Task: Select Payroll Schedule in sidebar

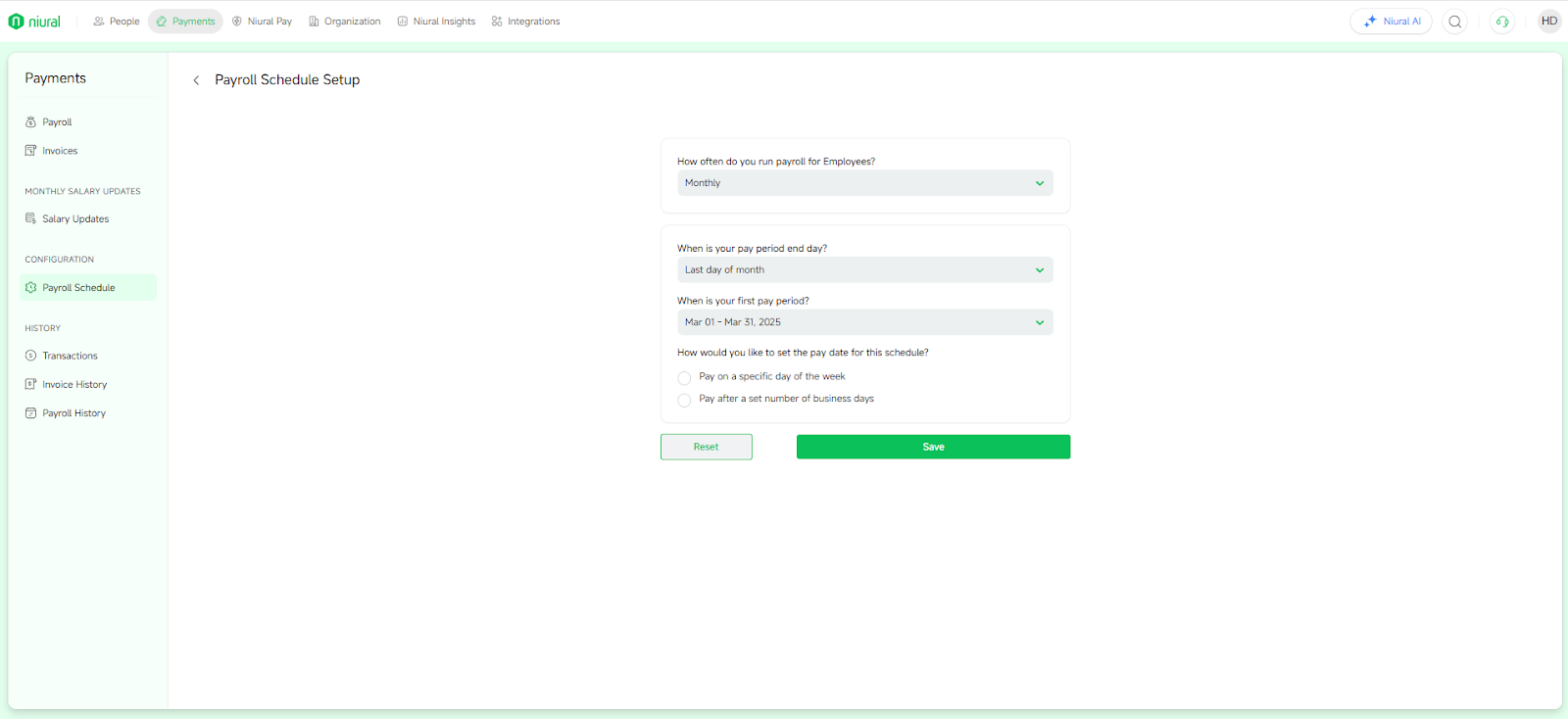Action: (88, 288)
